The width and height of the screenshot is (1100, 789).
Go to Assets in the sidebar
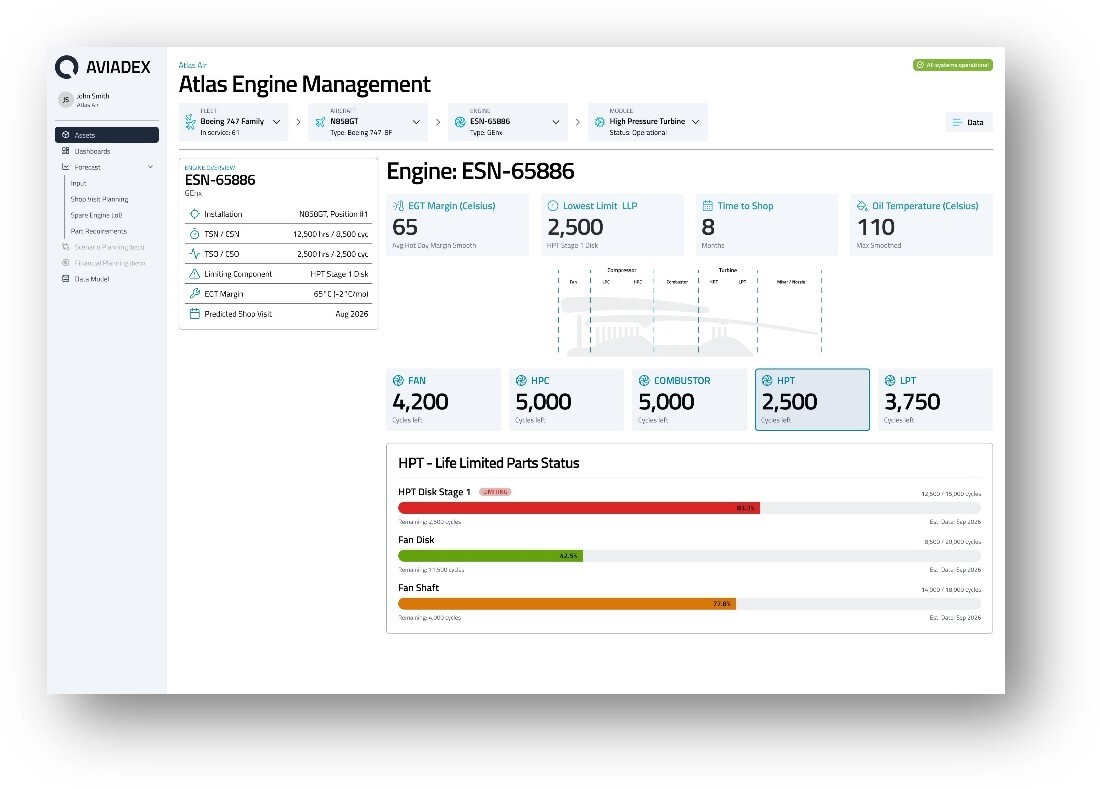coord(106,135)
